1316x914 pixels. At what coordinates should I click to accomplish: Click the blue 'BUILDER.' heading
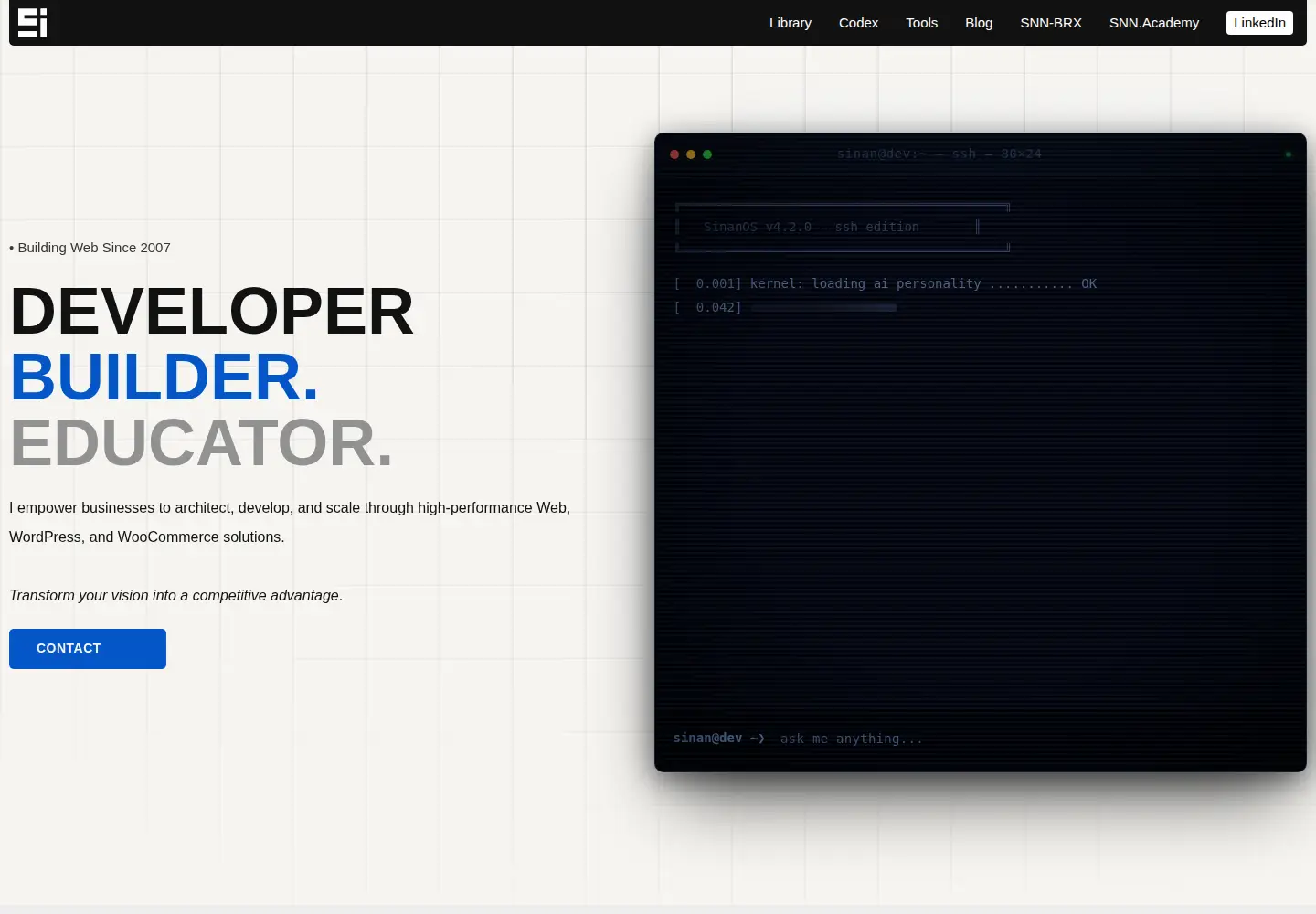[164, 377]
